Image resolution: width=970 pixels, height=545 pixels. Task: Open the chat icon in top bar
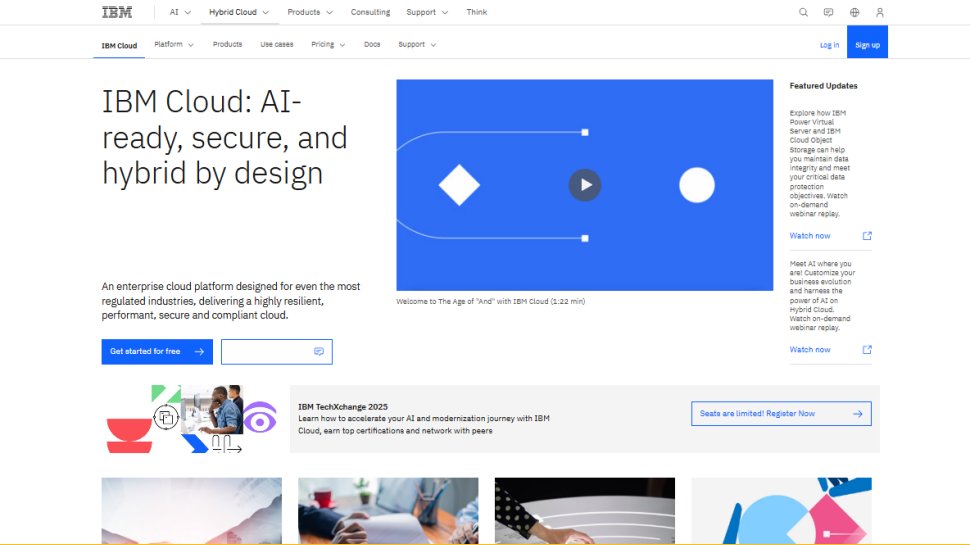[x=828, y=12]
